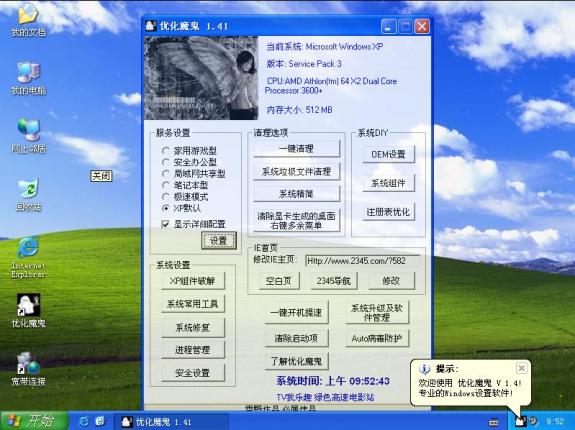
Task: Click the IE homepage URL field
Action: coord(362,261)
